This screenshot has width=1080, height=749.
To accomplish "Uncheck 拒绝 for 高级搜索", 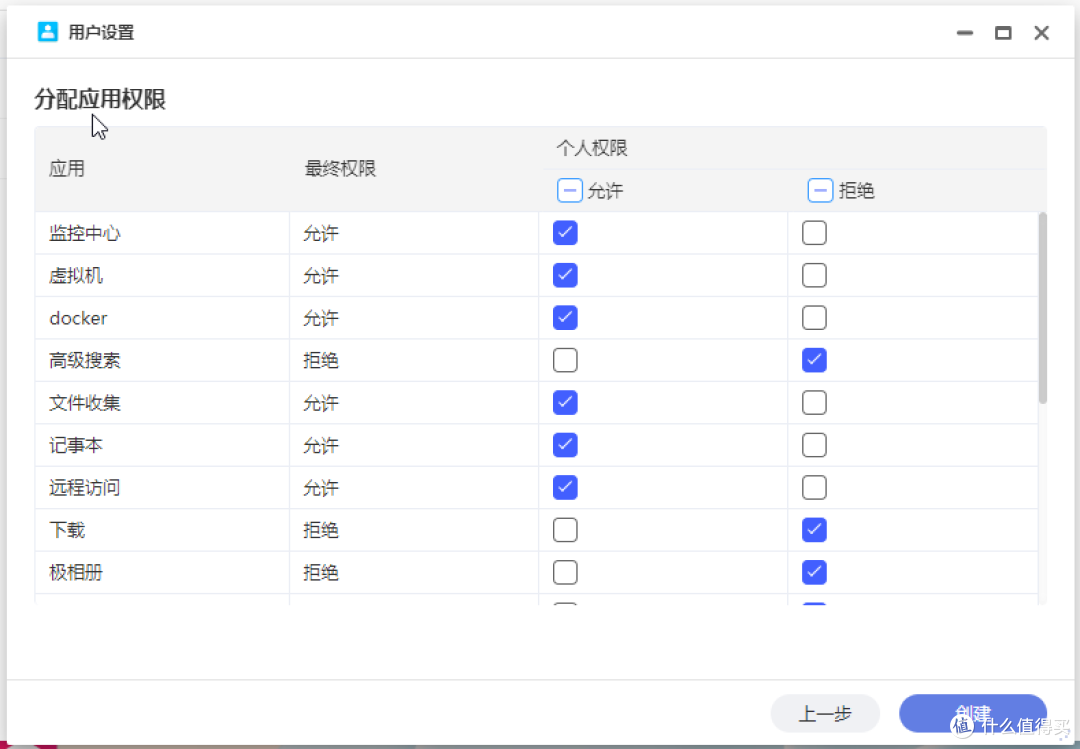I will pos(814,360).
